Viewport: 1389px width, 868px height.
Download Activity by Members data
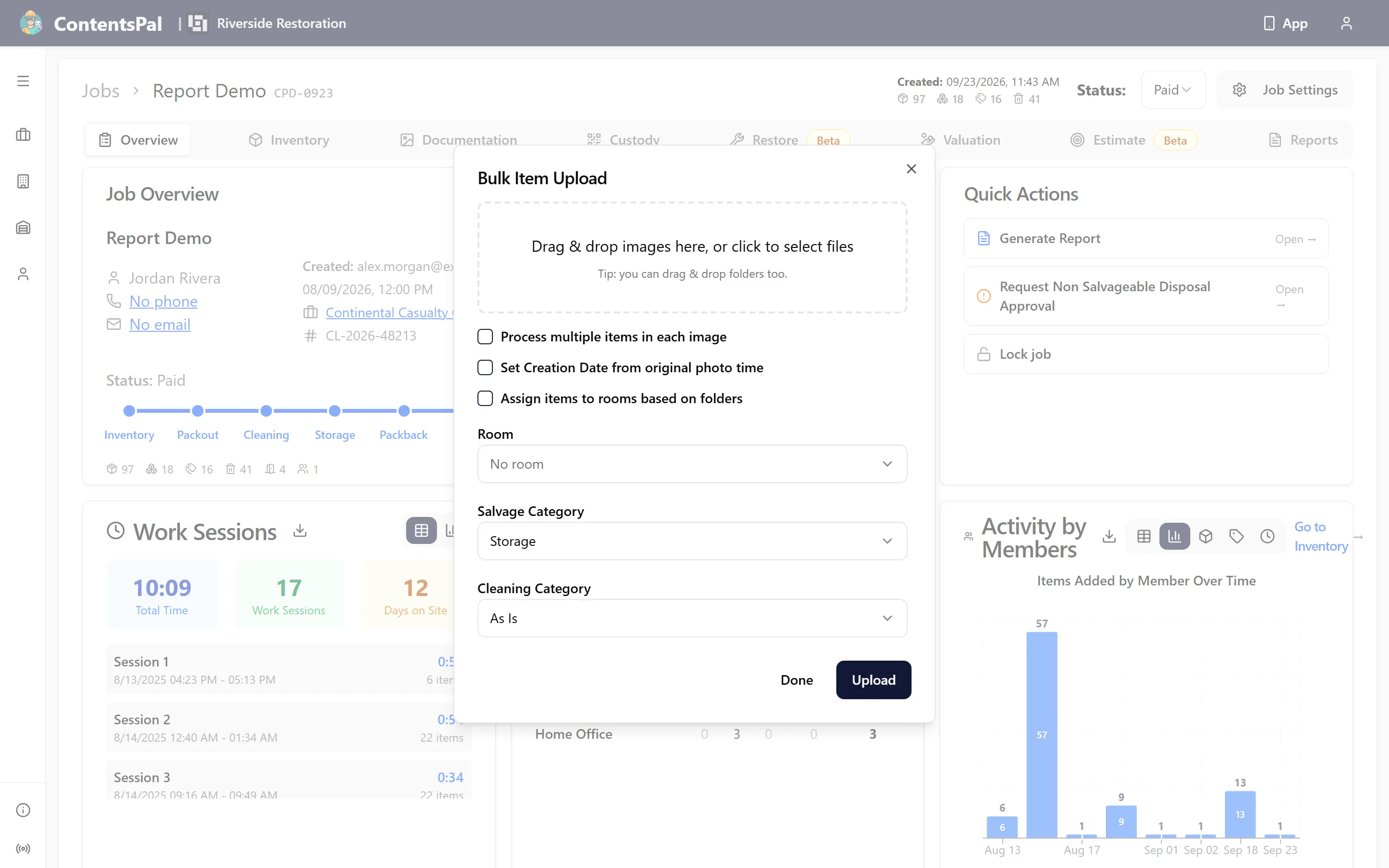click(1109, 536)
